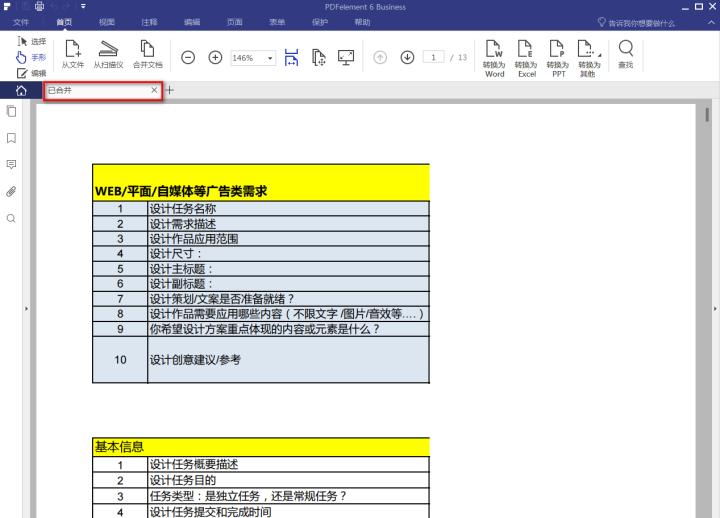The height and width of the screenshot is (518, 720).
Task: Click the 设计任务概要描述 row
Action: click(x=261, y=465)
